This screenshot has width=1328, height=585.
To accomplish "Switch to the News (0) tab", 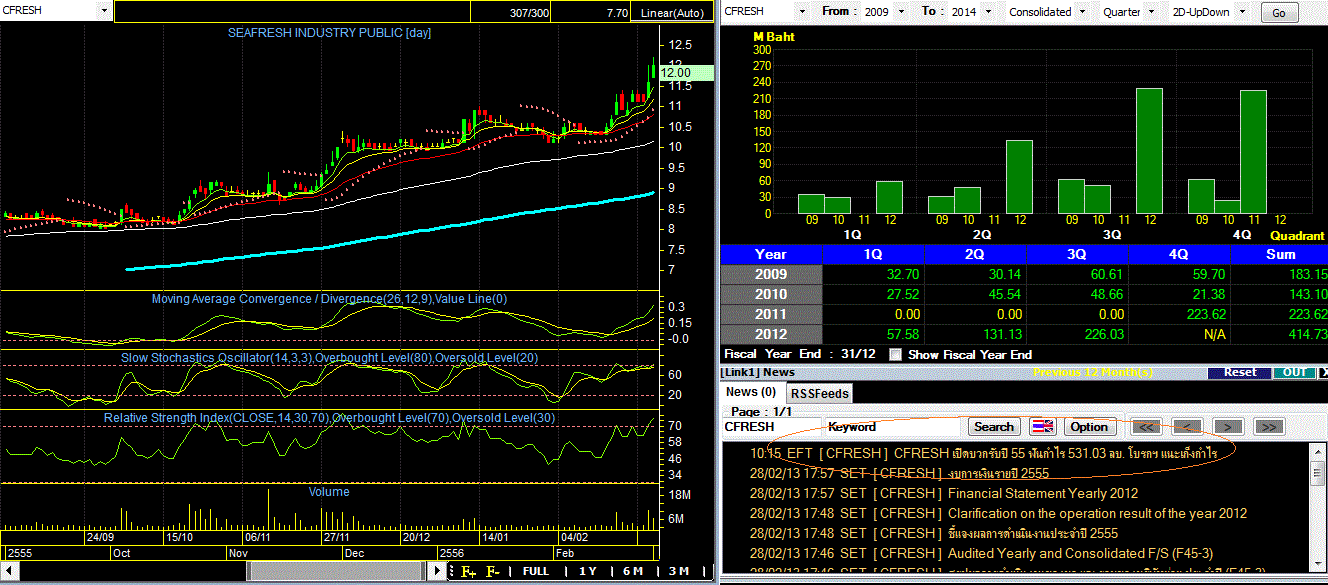I will click(x=751, y=392).
